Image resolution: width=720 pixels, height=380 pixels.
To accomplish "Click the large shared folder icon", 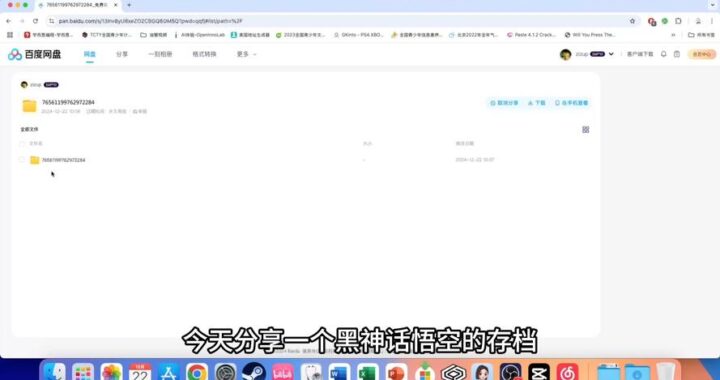I will [x=29, y=106].
